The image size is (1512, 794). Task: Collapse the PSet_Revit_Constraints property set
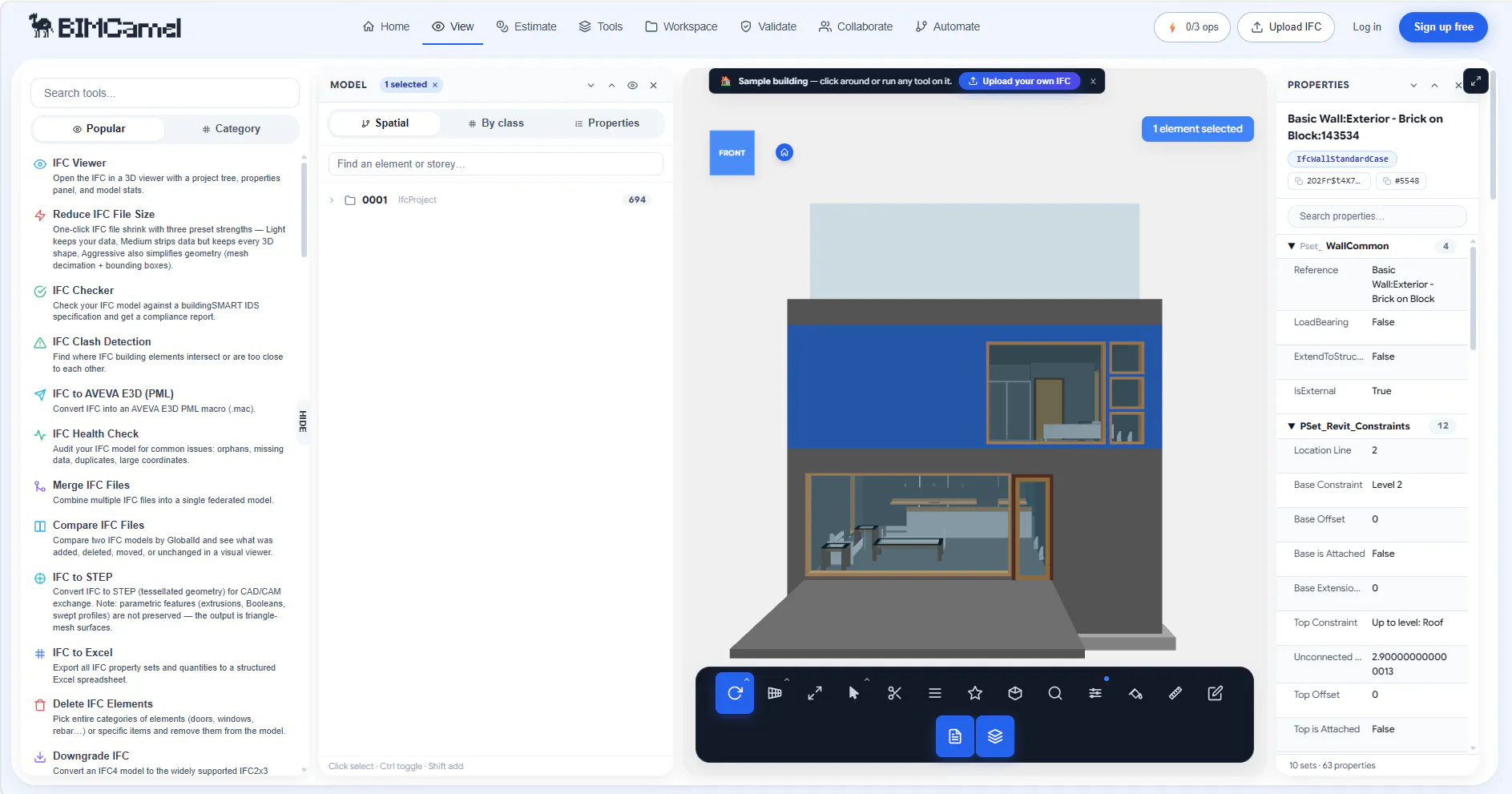click(x=1292, y=426)
